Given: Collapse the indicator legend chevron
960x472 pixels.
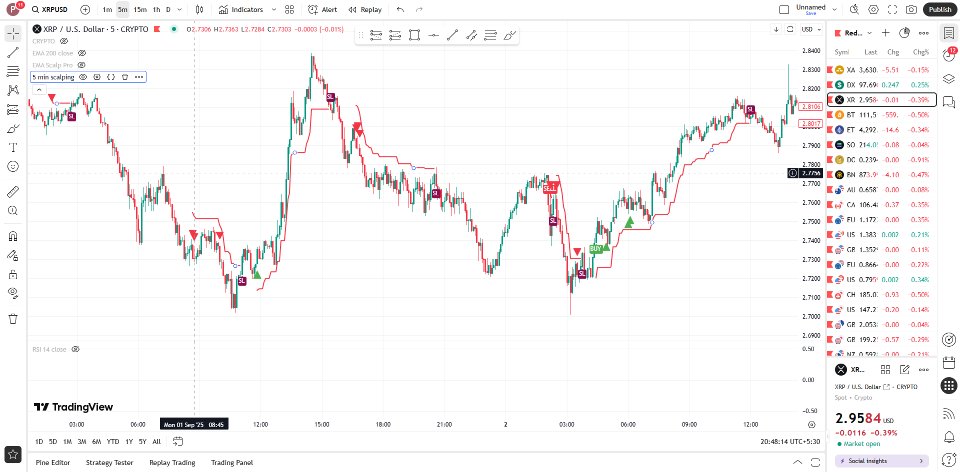Looking at the screenshot, I should click(38, 90).
